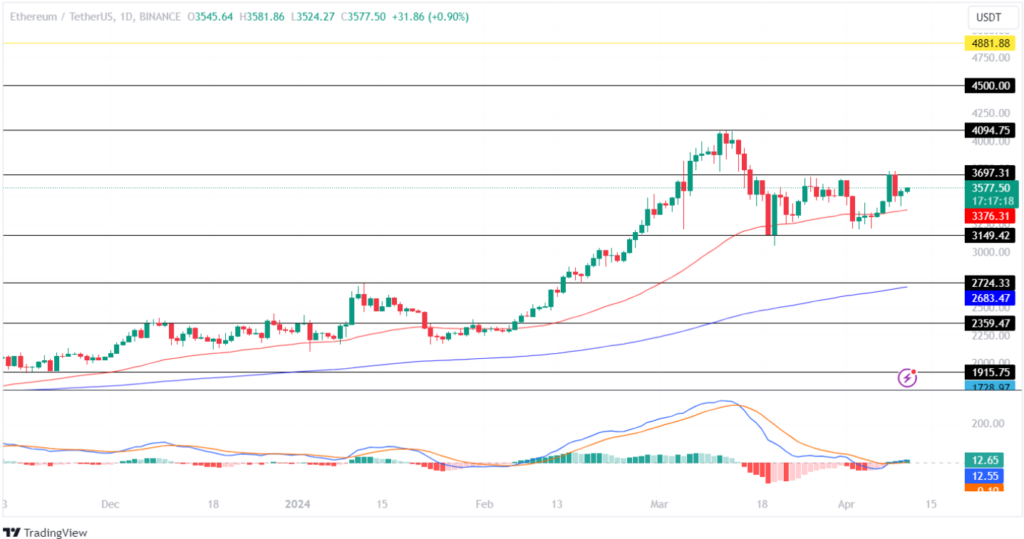Select the 2724.33 horizontal line label

[x=990, y=283]
